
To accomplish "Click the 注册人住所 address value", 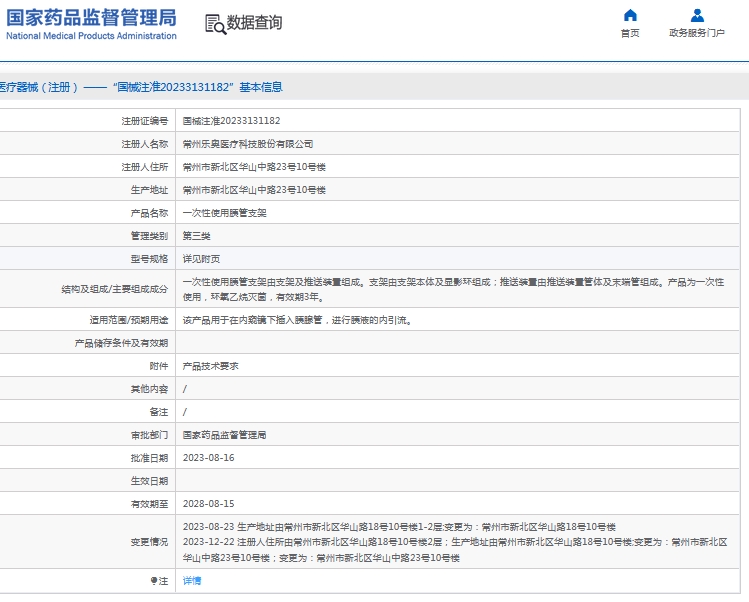I will (x=254, y=167).
